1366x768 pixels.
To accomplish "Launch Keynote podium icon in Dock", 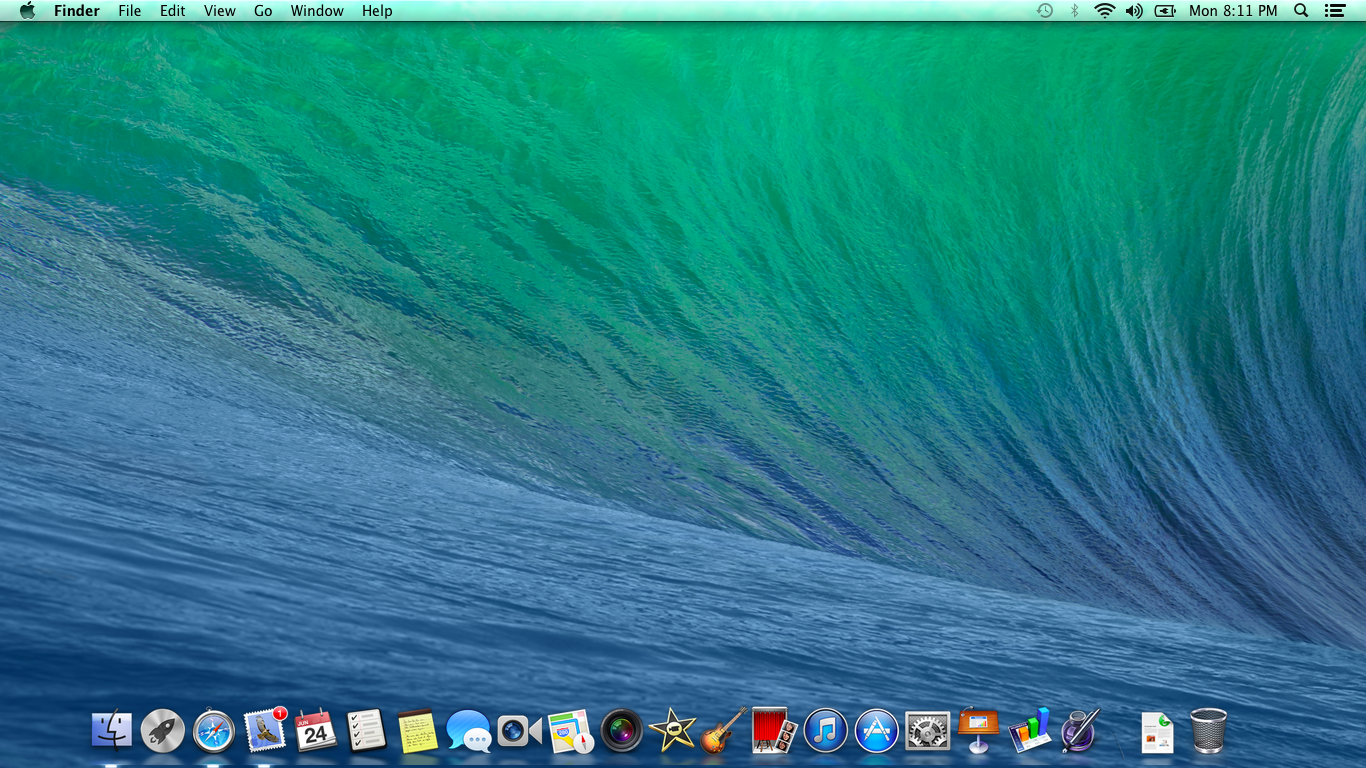I will coord(979,730).
